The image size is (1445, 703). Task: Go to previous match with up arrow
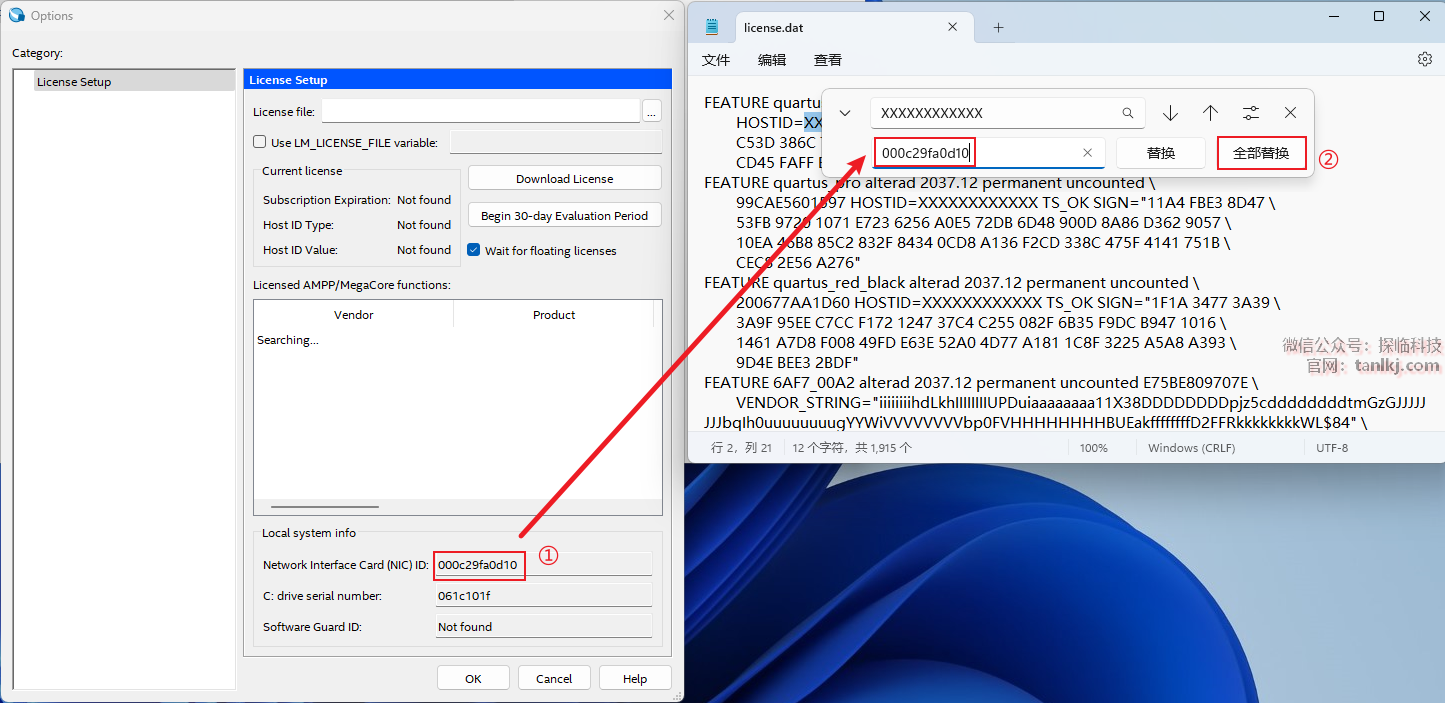[1210, 113]
